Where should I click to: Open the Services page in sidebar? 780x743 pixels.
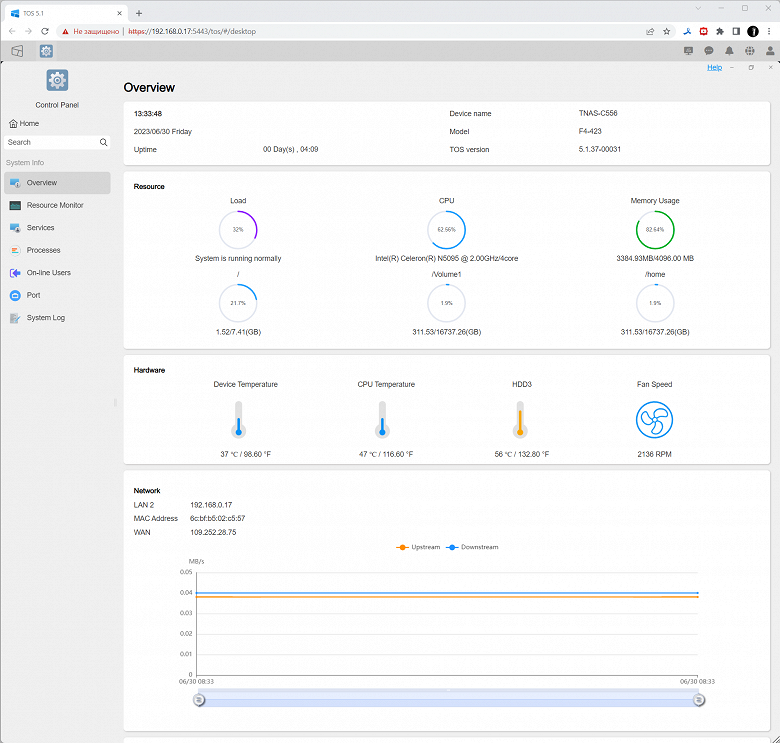pyautogui.click(x=40, y=228)
